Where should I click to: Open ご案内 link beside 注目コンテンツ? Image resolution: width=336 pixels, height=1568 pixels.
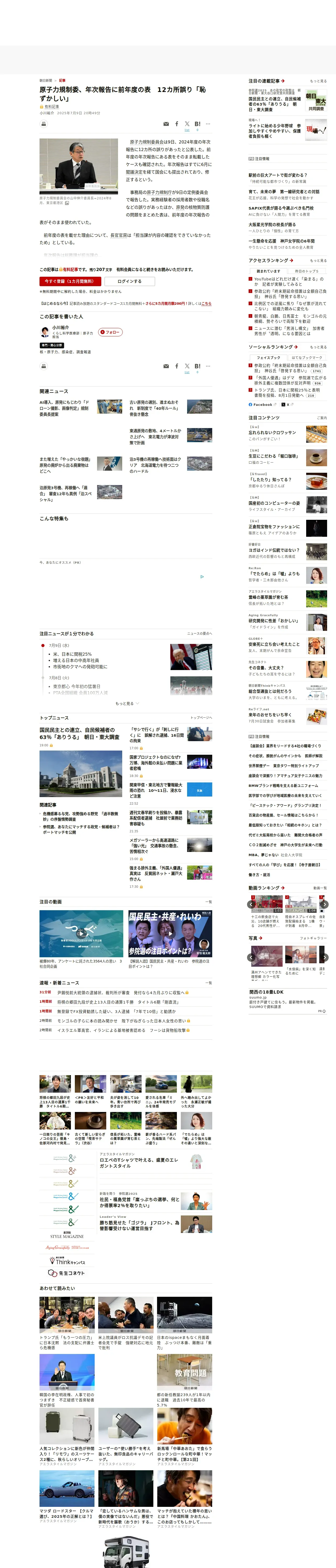tap(322, 418)
